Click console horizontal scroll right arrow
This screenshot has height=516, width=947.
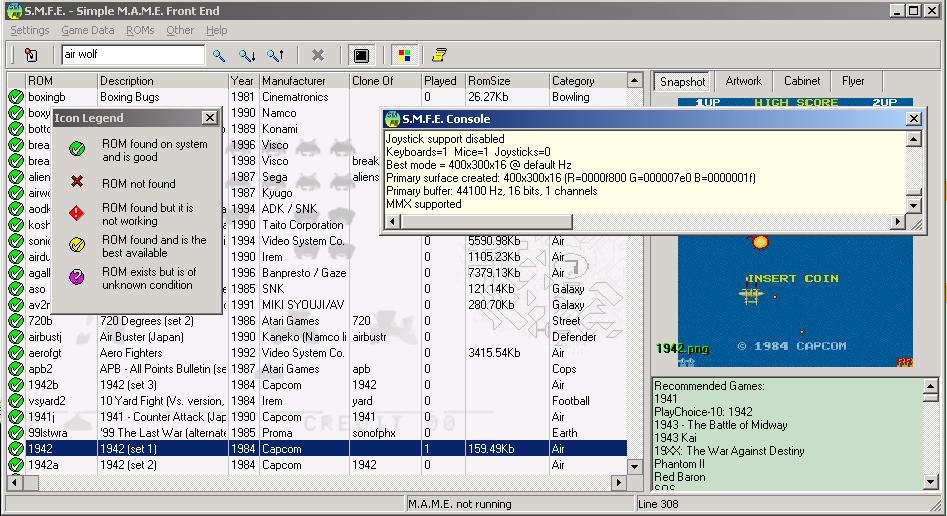click(898, 222)
